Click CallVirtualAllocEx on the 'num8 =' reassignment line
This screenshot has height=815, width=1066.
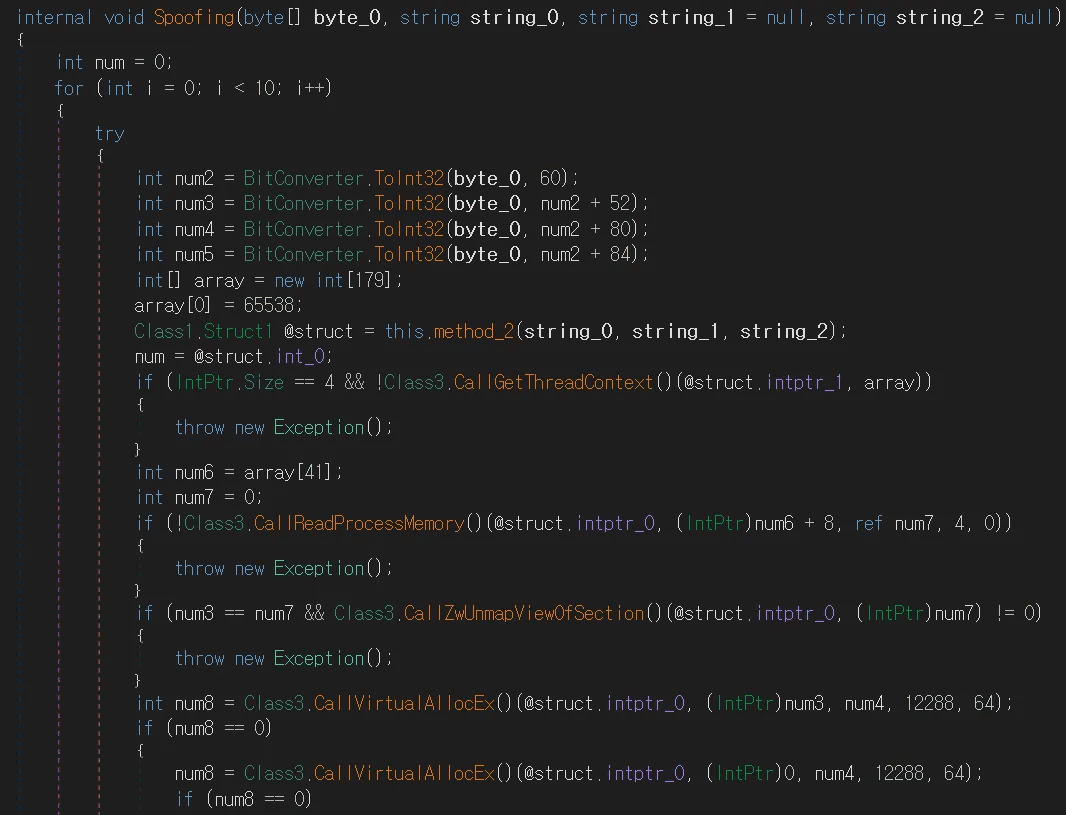pos(405,774)
